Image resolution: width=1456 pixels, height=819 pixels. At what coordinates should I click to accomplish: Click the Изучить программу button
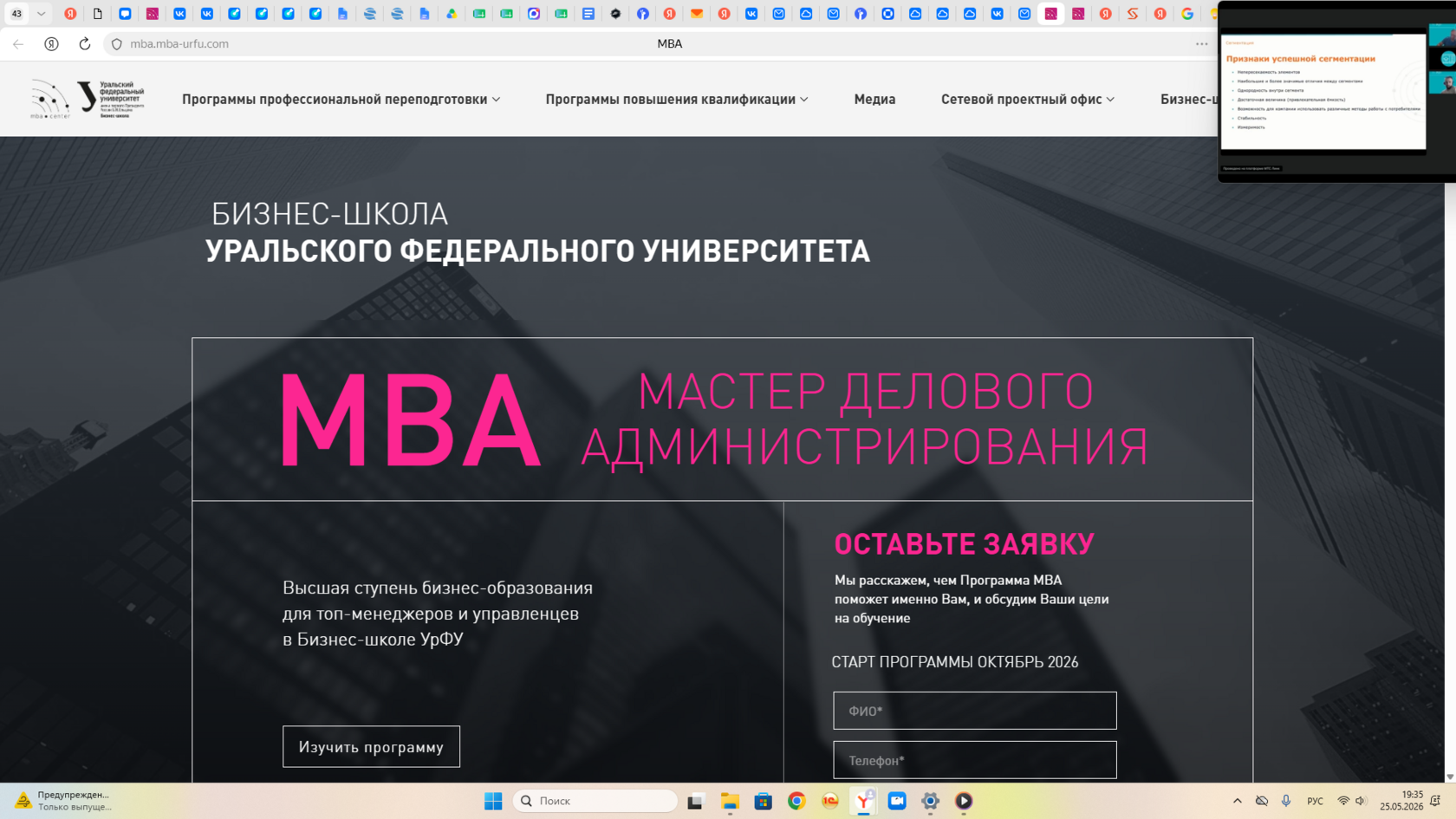point(371,747)
